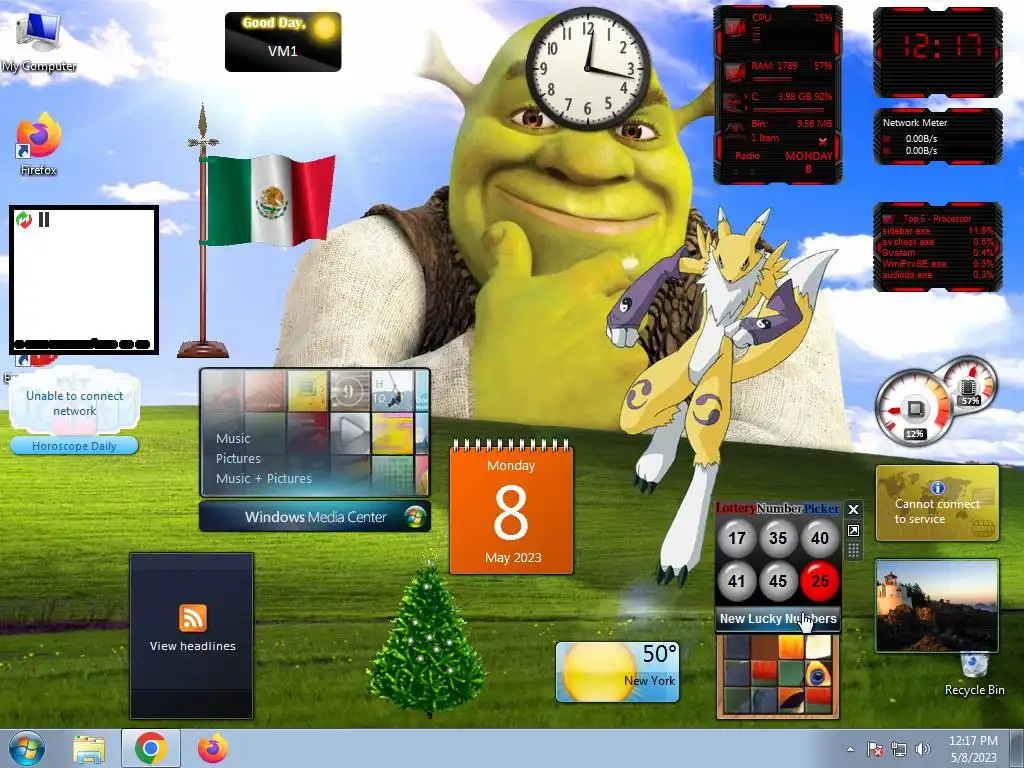Screen dimensions: 1024x768
Task: Click the lighthouse slideshow photo gadget
Action: (x=936, y=606)
